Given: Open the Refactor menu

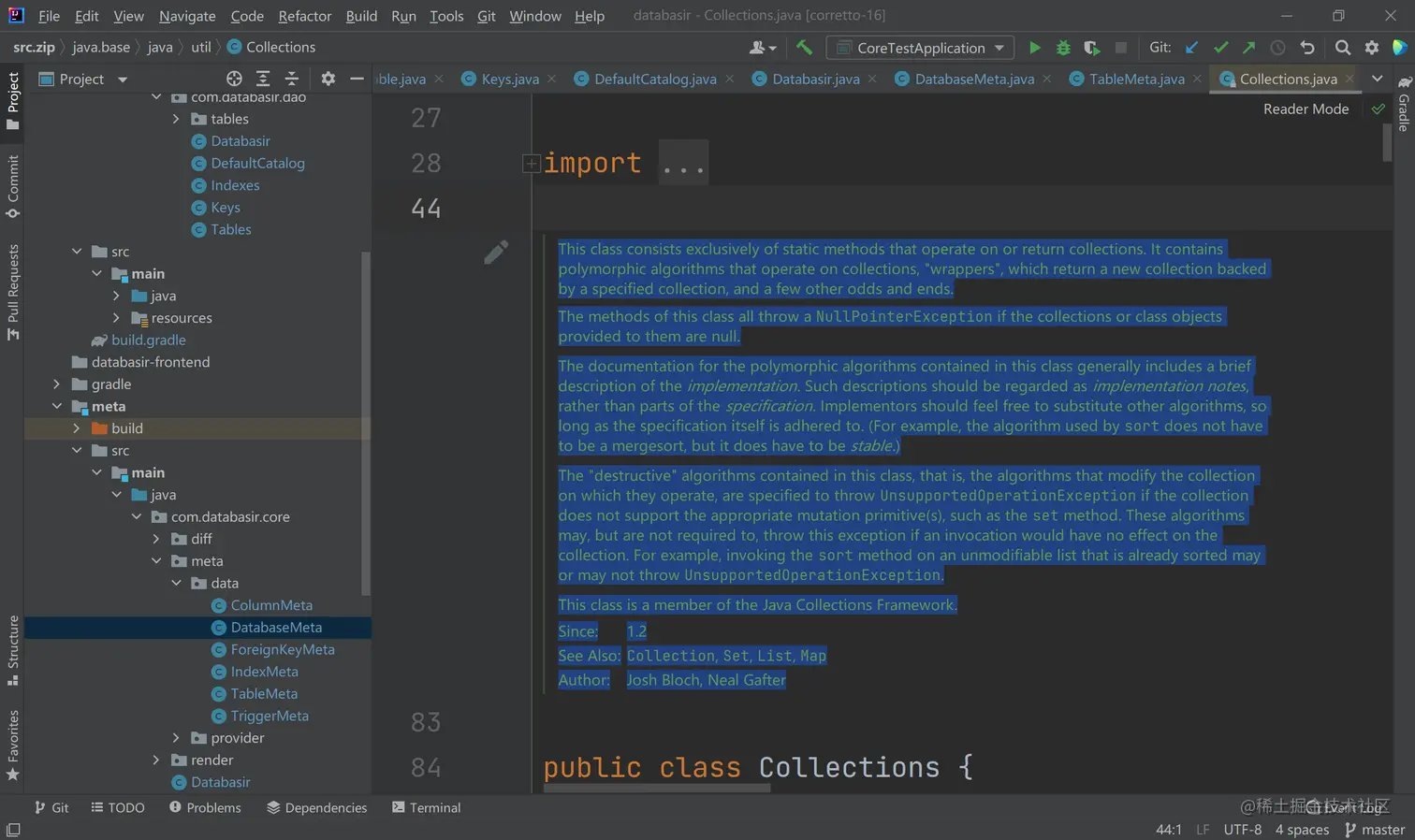Looking at the screenshot, I should click(x=304, y=16).
